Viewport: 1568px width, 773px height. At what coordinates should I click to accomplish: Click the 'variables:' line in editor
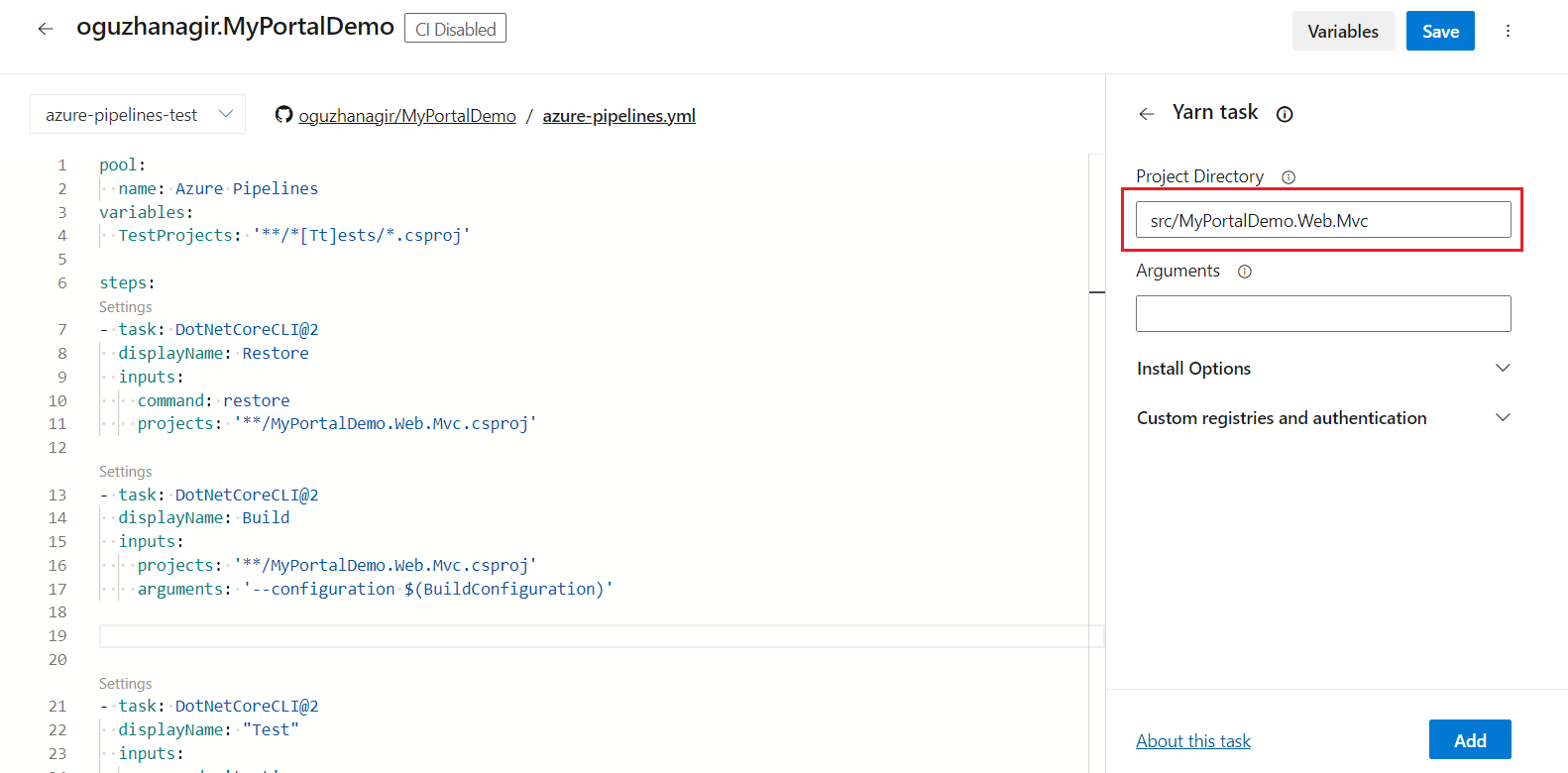pos(147,212)
